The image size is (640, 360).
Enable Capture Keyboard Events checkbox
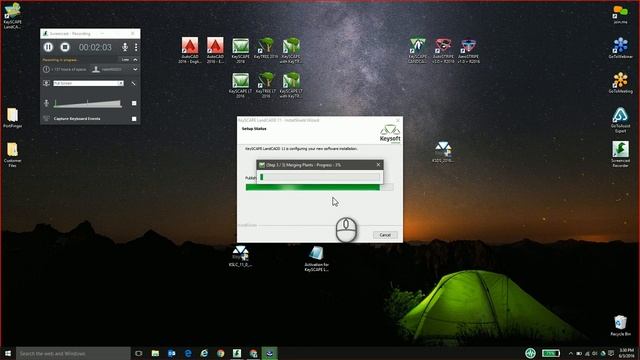pos(134,119)
